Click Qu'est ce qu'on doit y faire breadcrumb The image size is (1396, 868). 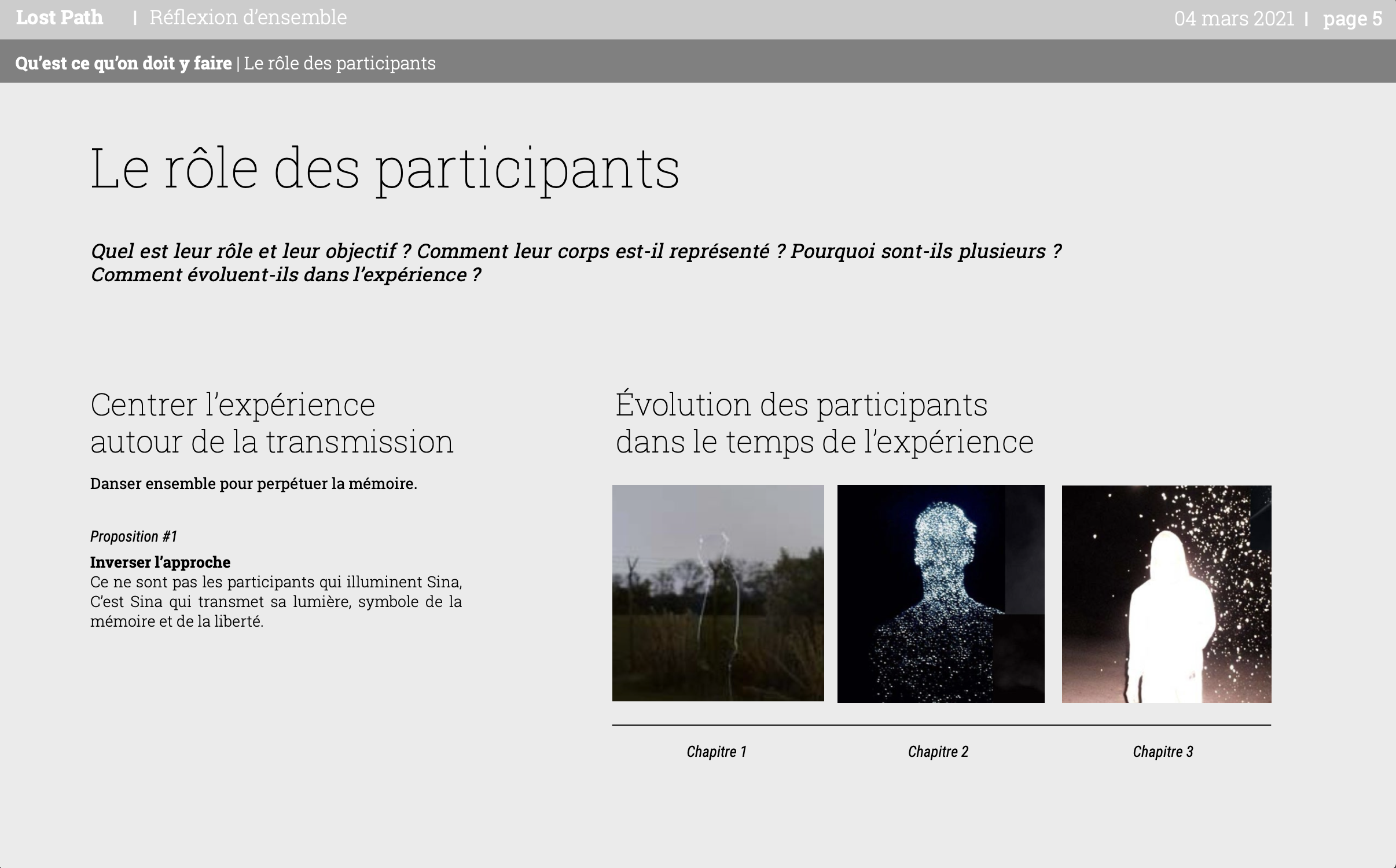coord(123,63)
